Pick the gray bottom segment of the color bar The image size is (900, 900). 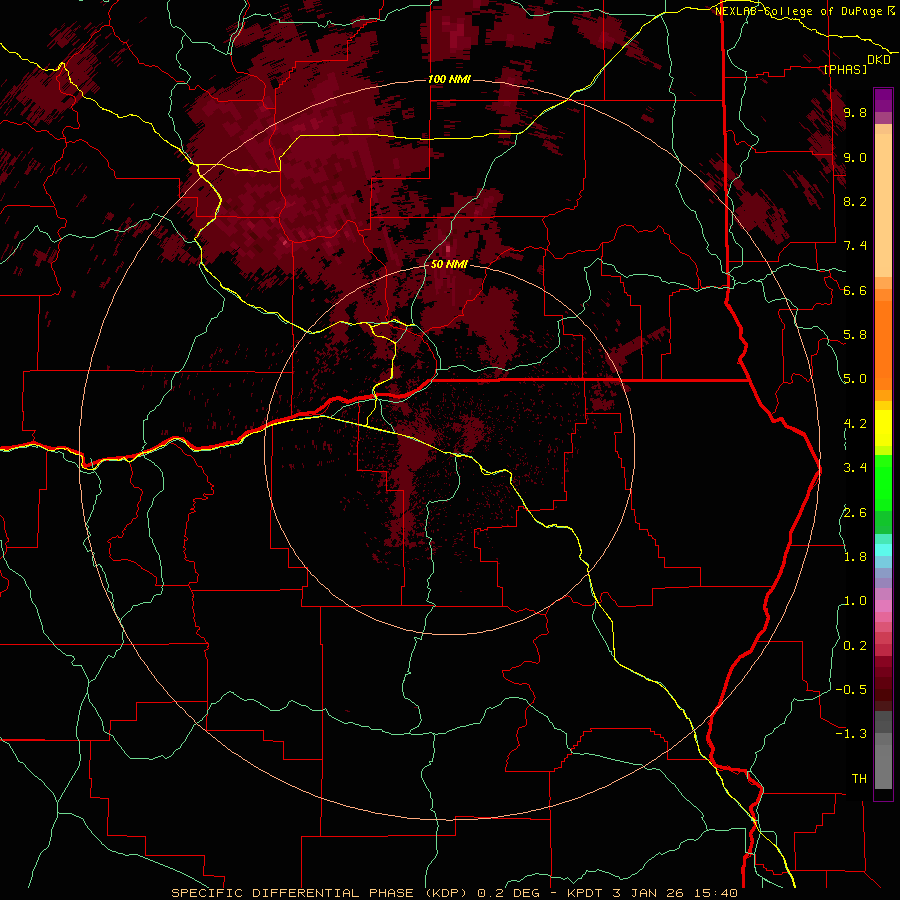tap(883, 766)
